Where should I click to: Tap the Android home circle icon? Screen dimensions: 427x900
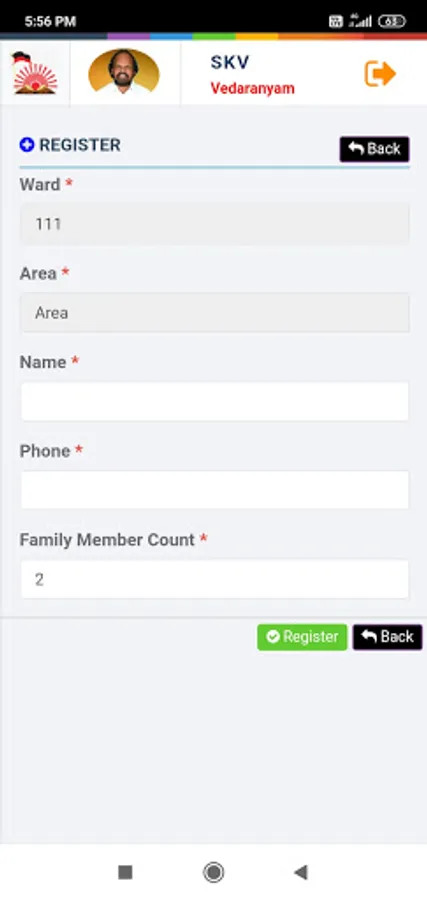click(214, 872)
